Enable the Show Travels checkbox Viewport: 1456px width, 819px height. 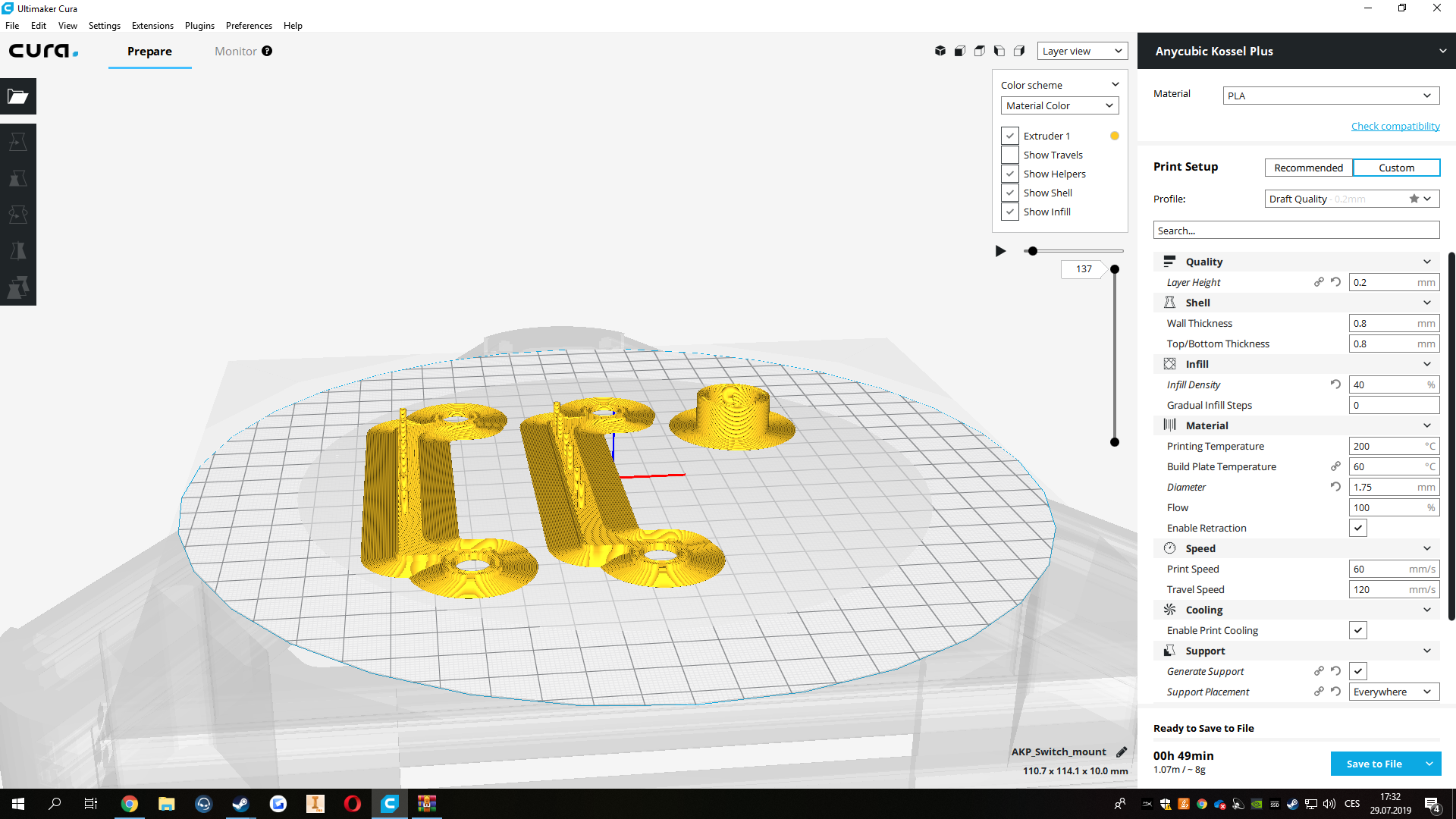tap(1009, 155)
